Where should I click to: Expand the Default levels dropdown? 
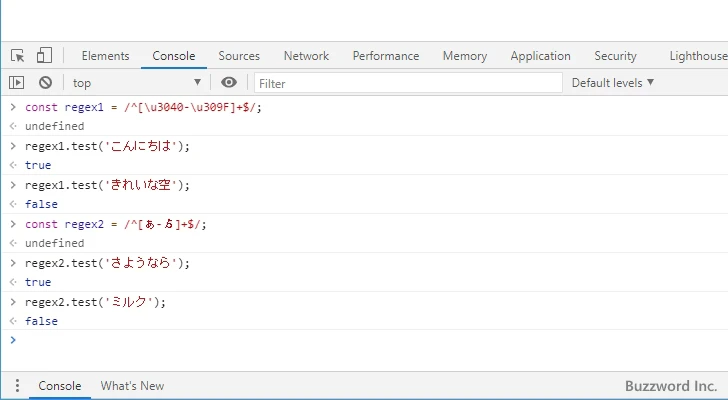612,83
